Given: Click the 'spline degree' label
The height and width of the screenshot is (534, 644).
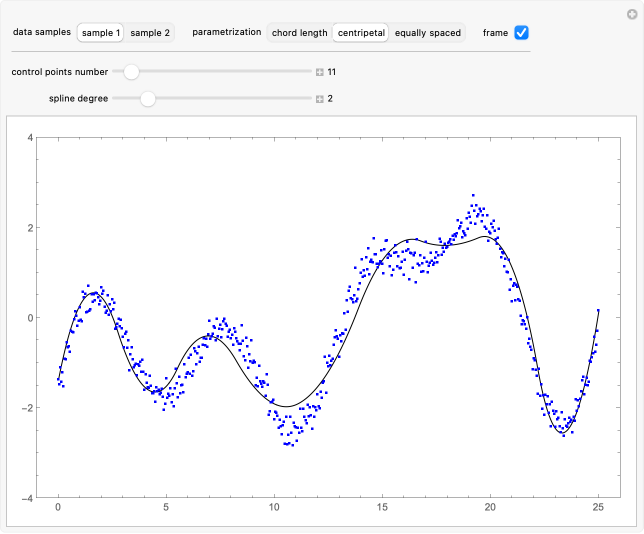Looking at the screenshot, I should pos(77,99).
